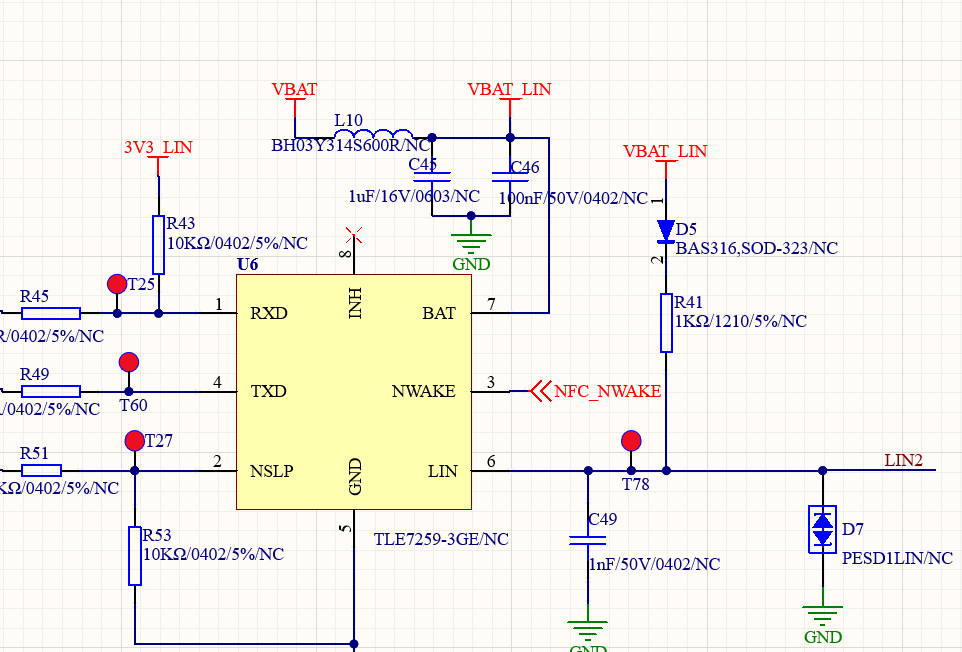Select the T60 test point circle

click(128, 362)
